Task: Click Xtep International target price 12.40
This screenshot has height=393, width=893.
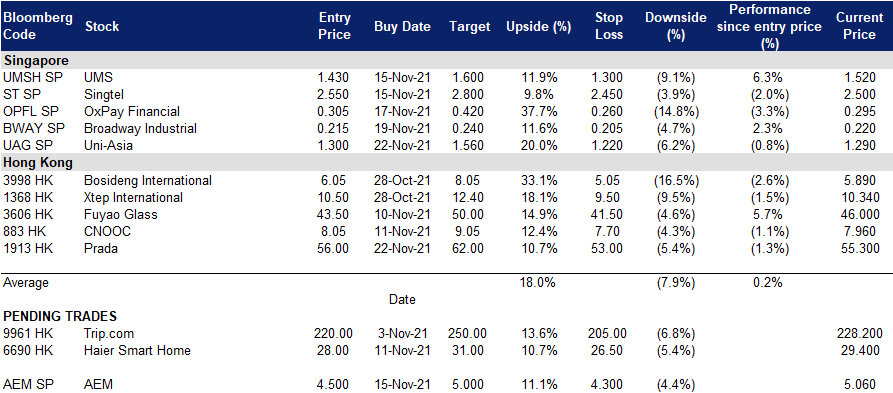Action: pos(469,198)
